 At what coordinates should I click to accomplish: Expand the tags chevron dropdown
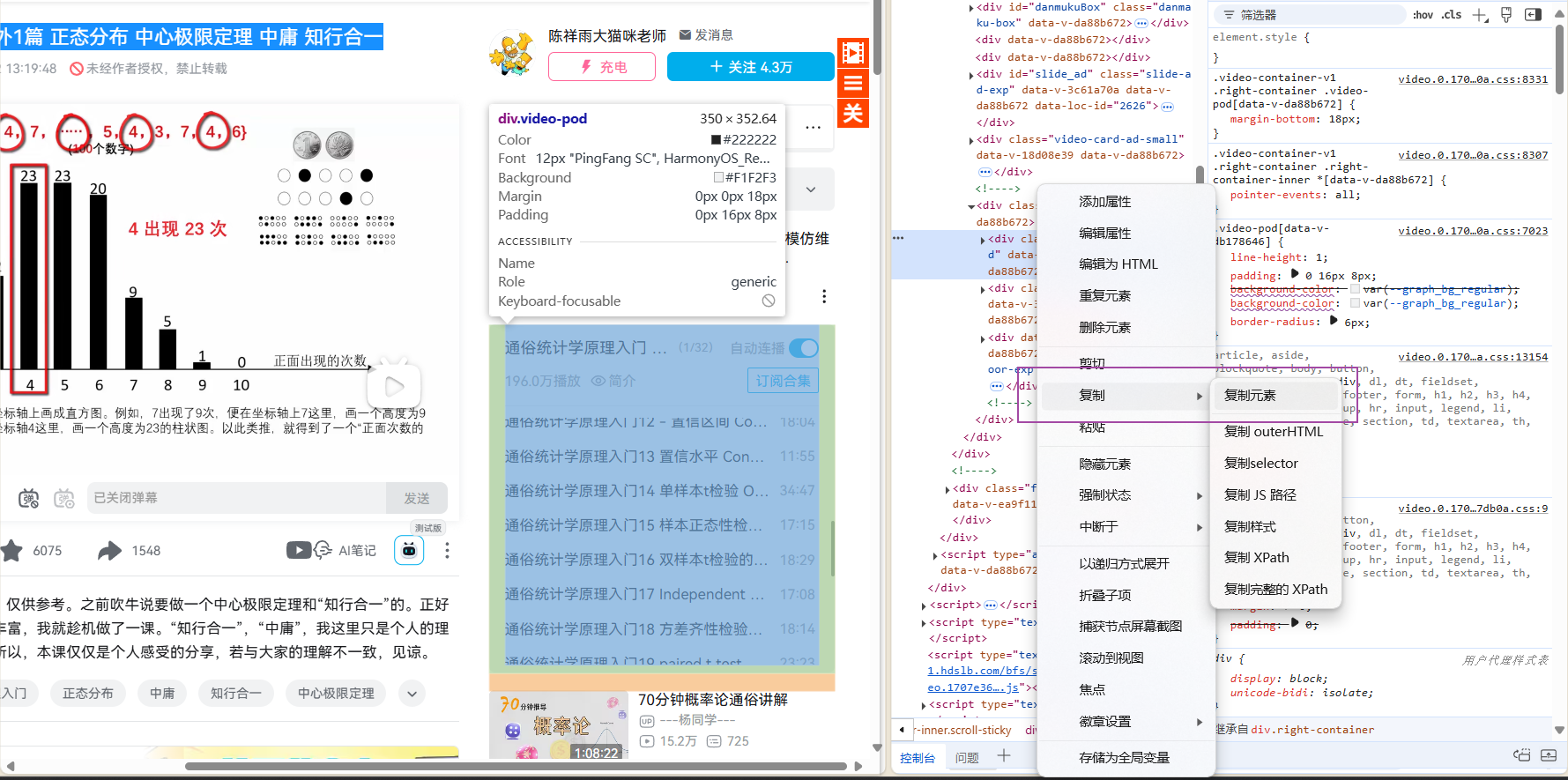tap(412, 694)
